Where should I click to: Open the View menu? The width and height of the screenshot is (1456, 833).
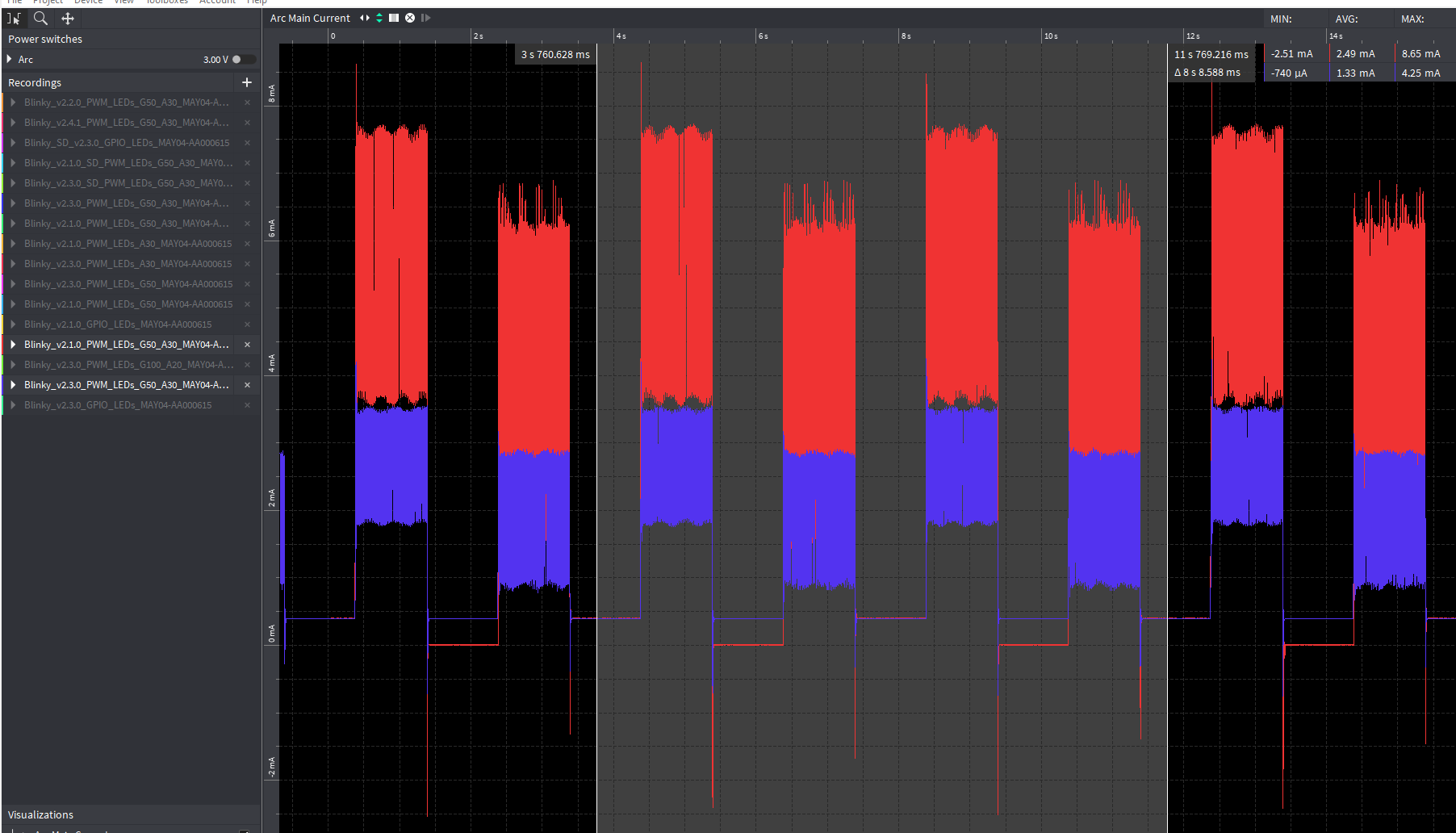pos(123,2)
